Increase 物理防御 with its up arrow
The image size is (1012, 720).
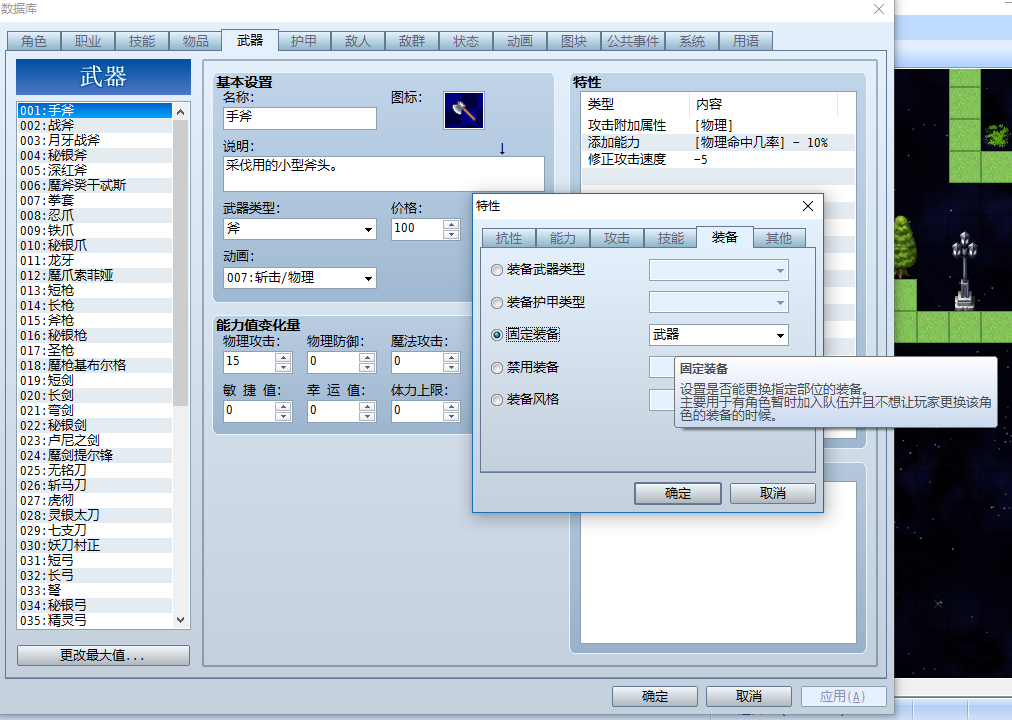367,357
